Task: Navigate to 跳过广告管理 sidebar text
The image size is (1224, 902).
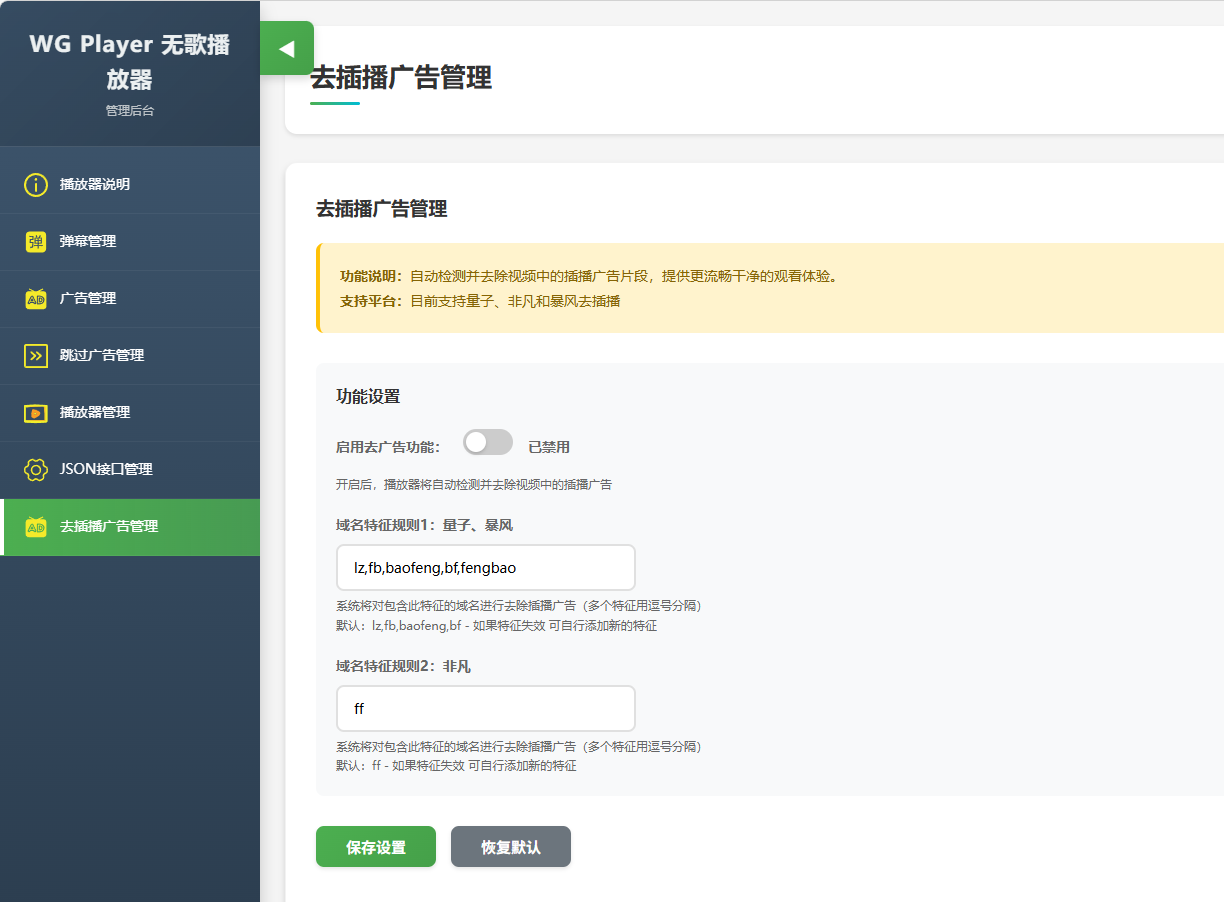Action: (102, 356)
